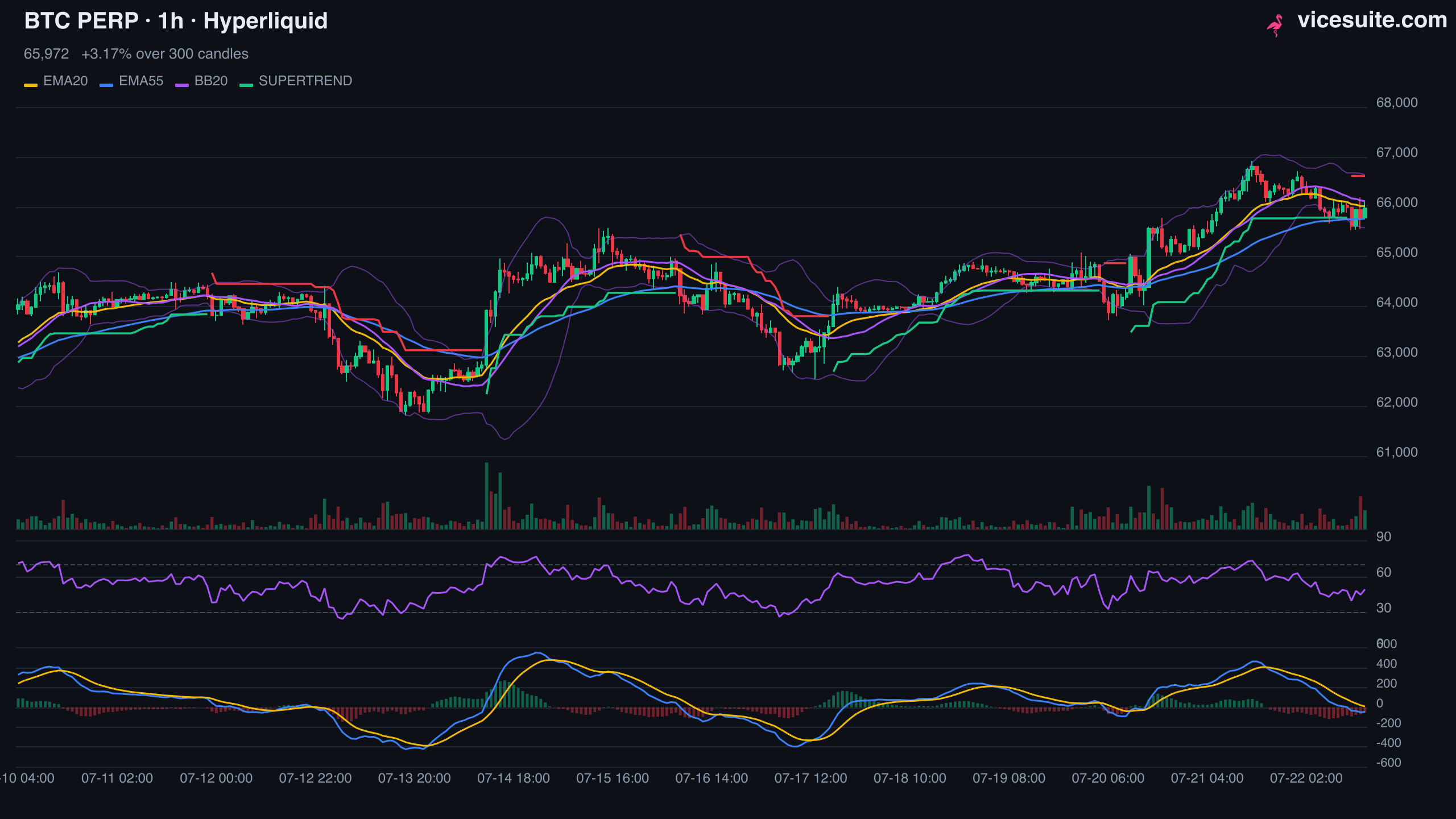Click the 07-12 22:00 time label
The width and height of the screenshot is (1456, 819).
coord(315,778)
